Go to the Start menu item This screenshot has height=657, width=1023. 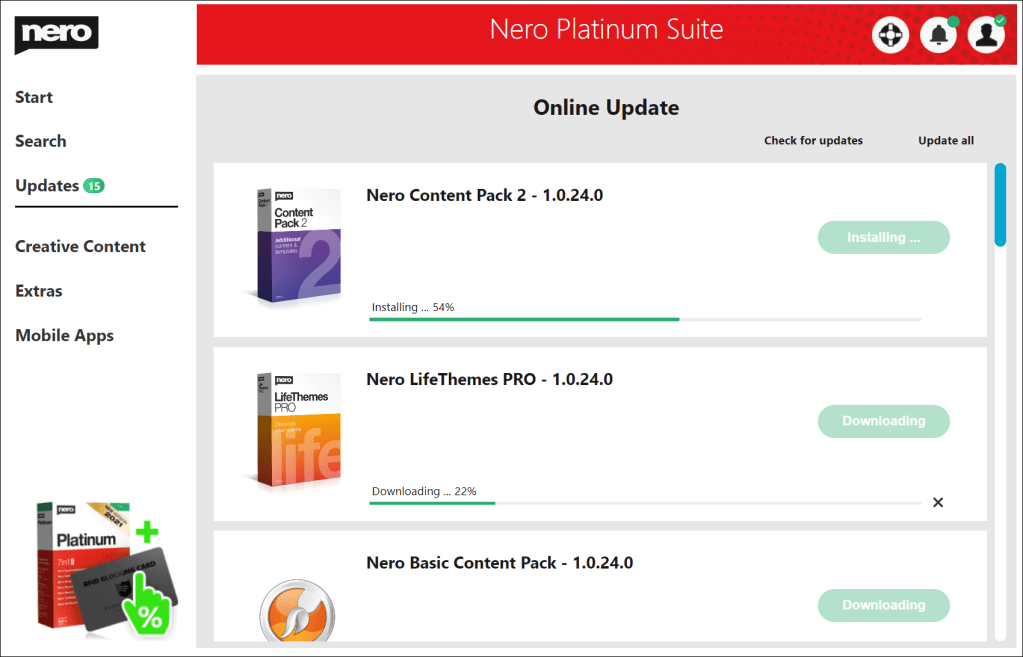tap(34, 97)
